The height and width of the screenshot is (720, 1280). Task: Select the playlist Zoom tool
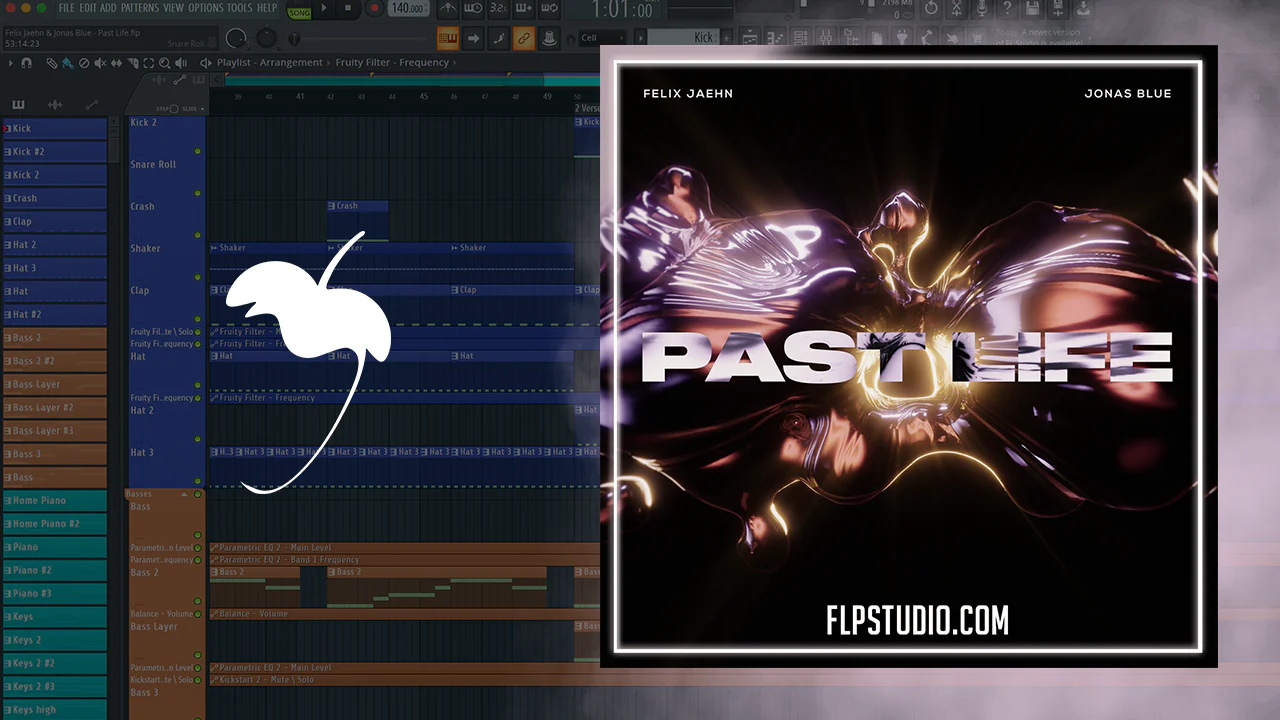[x=164, y=63]
